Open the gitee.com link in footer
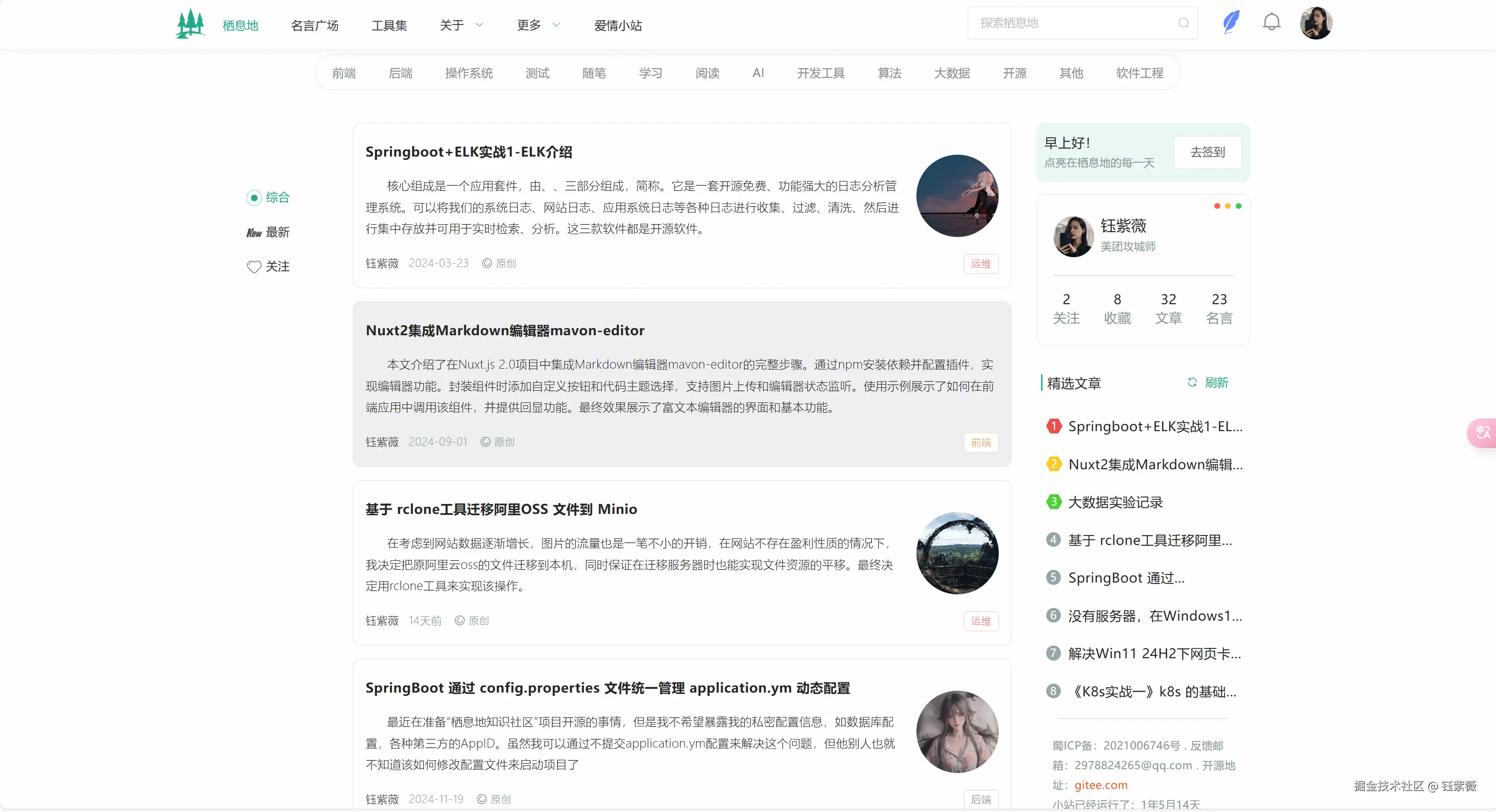Screen dimensions: 1496x812 coord(1100,785)
